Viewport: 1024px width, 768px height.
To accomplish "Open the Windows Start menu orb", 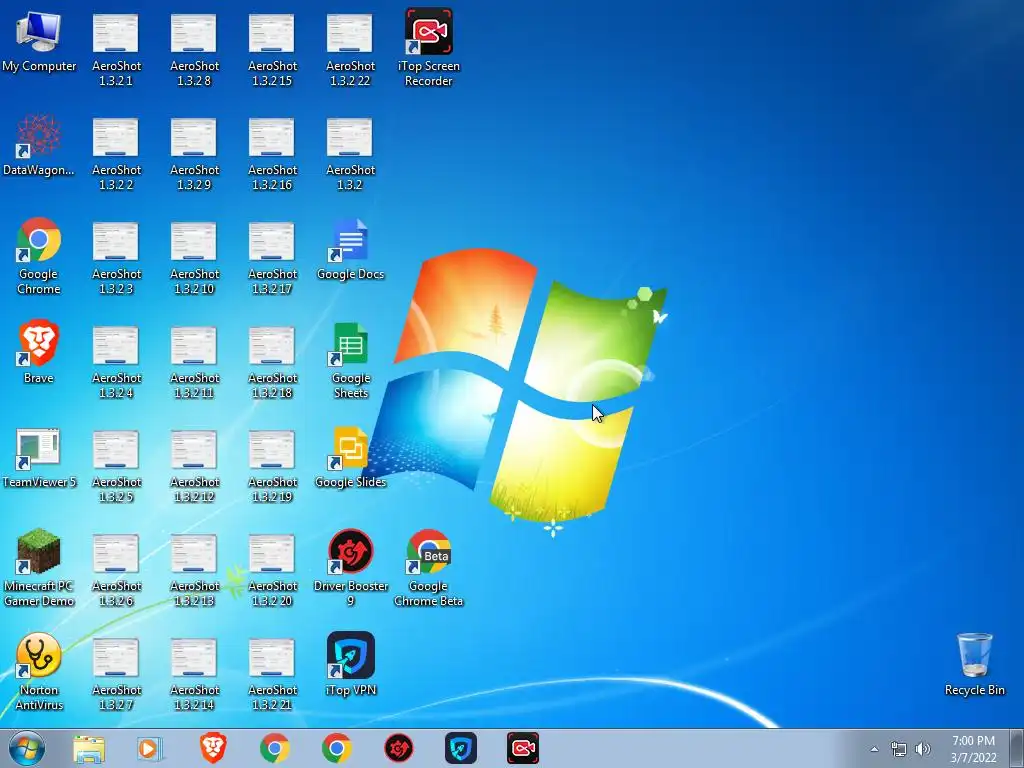I will (27, 748).
